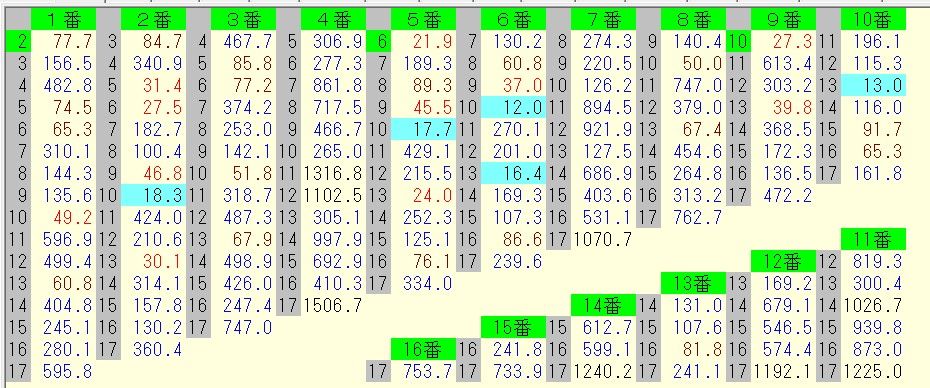Click odds value 595.8 in 1番
The width and height of the screenshot is (930, 388).
coord(68,371)
